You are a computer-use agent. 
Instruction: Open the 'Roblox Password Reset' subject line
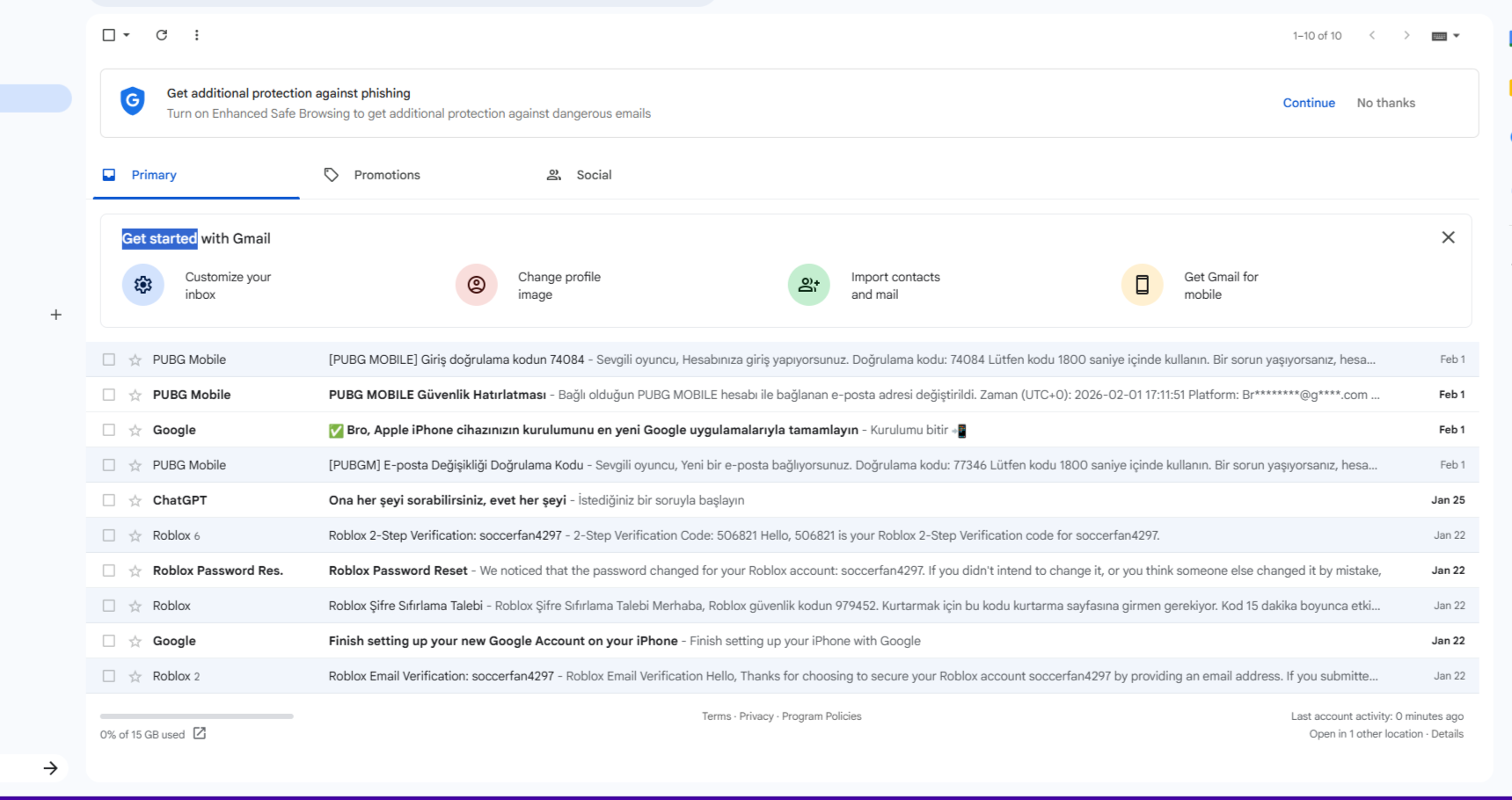pyautogui.click(x=398, y=571)
